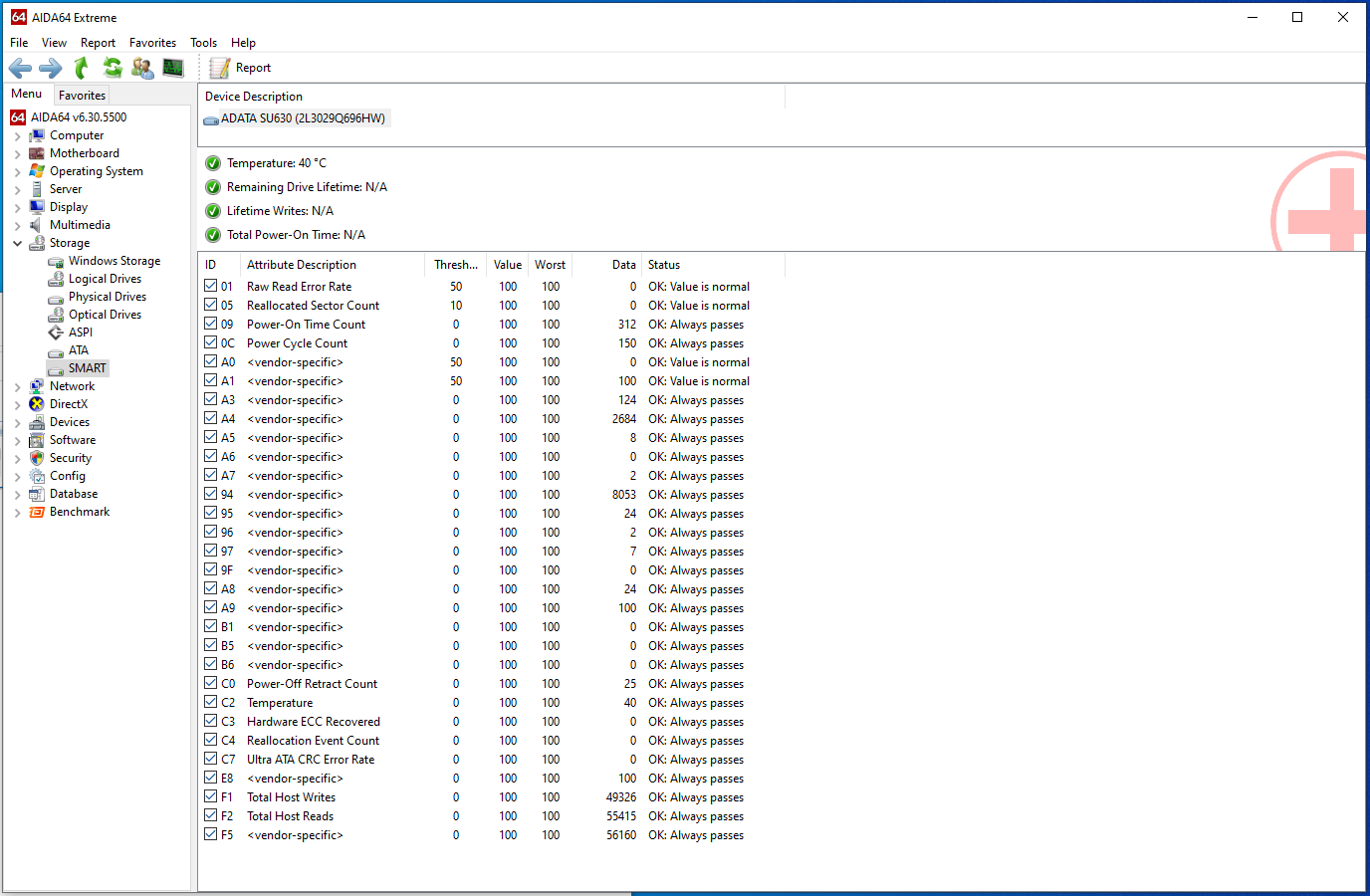Toggle the 09 Power-On Time Count checkbox
This screenshot has height=896, width=1370.
pyautogui.click(x=211, y=324)
